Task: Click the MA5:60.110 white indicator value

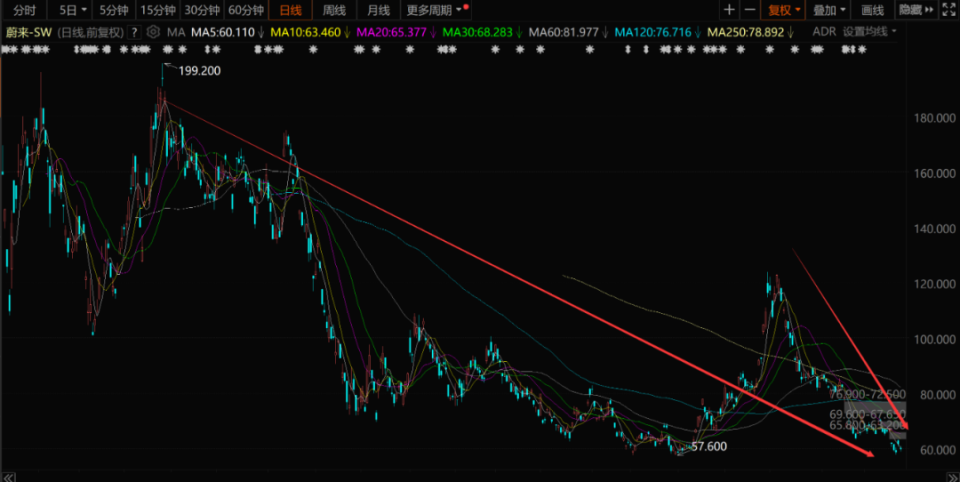Action: point(223,32)
